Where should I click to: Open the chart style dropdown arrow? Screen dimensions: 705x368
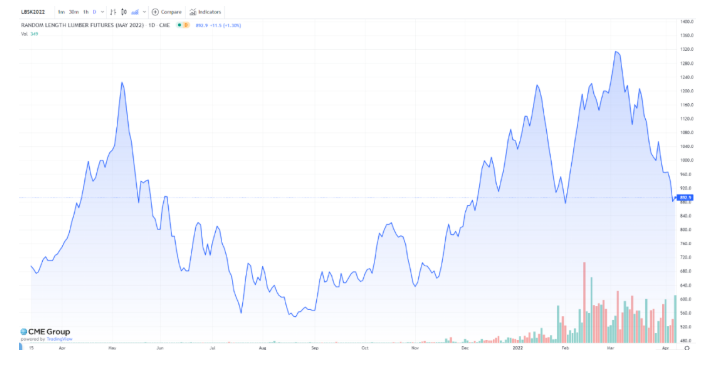click(144, 12)
